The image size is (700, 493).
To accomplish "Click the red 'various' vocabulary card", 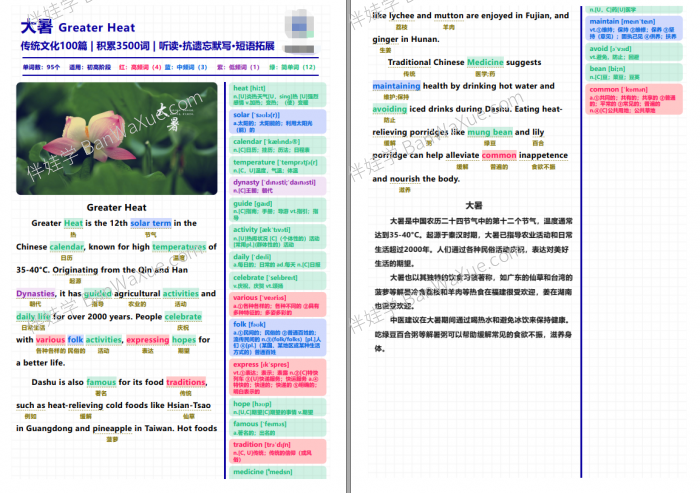I will point(277,304).
